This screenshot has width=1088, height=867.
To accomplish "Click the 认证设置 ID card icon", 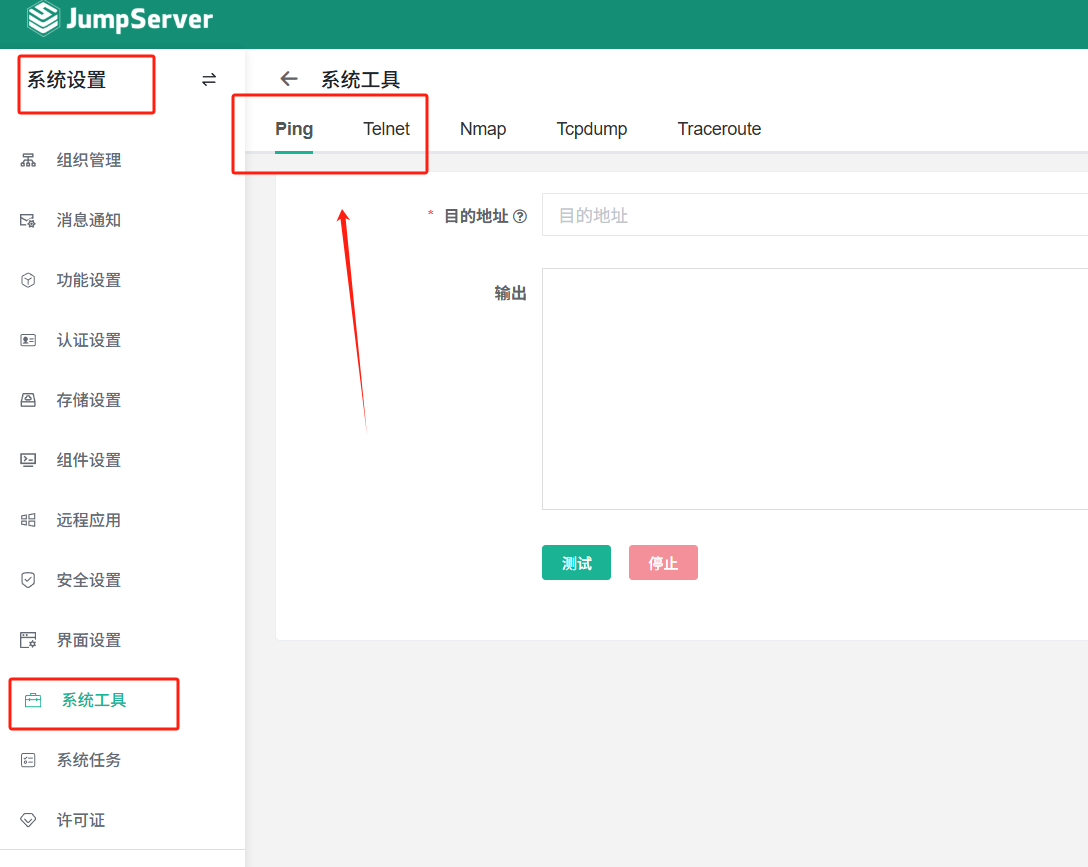I will coord(28,341).
